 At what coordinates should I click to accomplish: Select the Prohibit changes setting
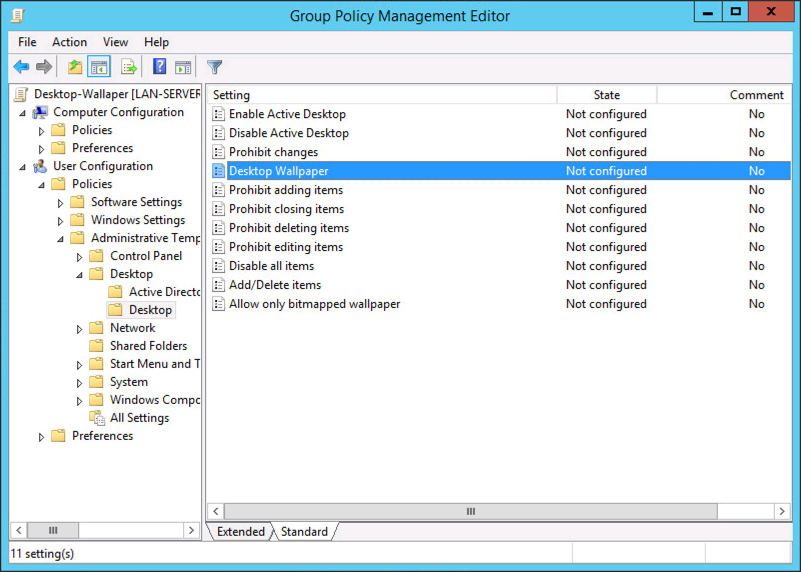point(273,152)
